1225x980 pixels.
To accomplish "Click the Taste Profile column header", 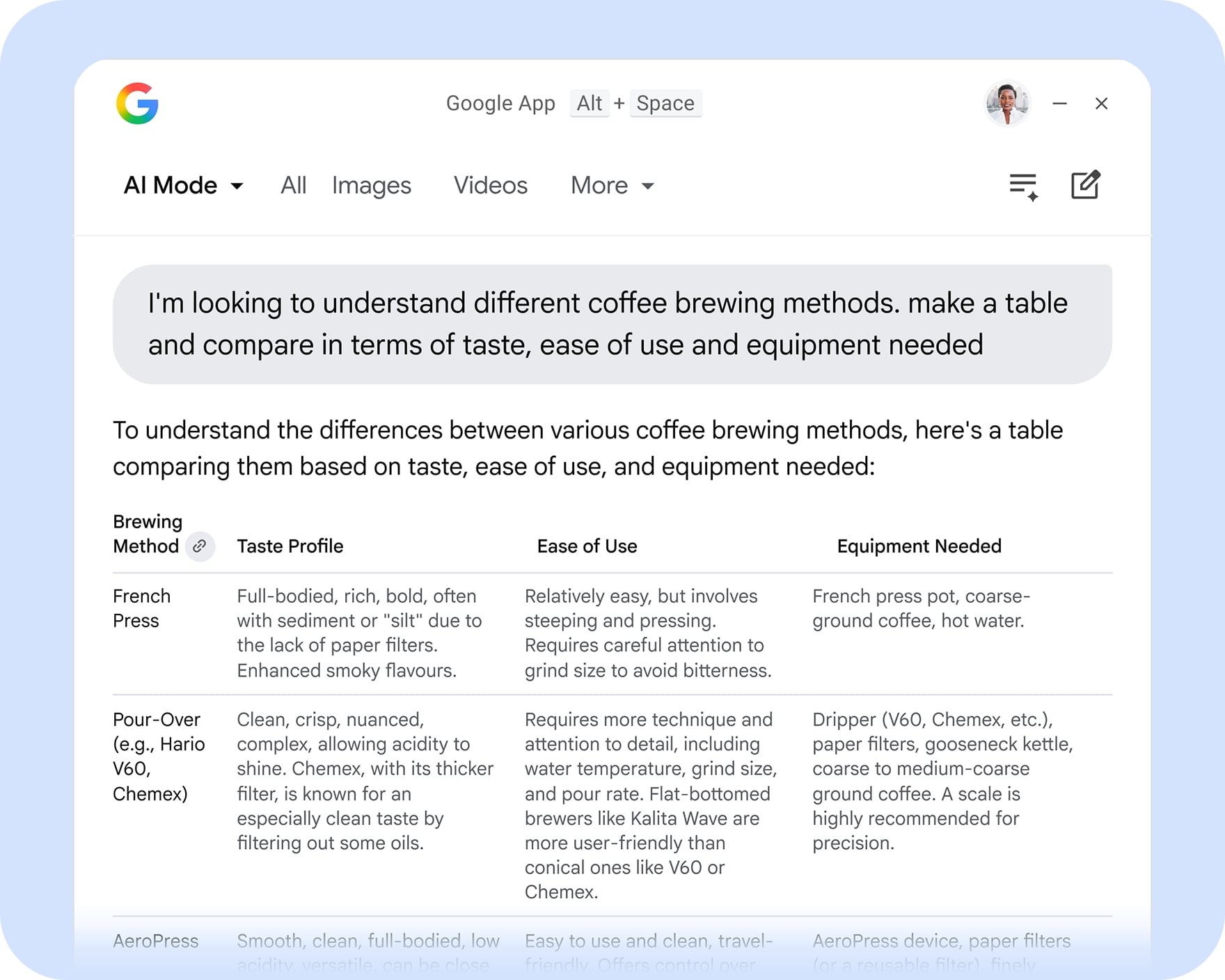I will [290, 546].
